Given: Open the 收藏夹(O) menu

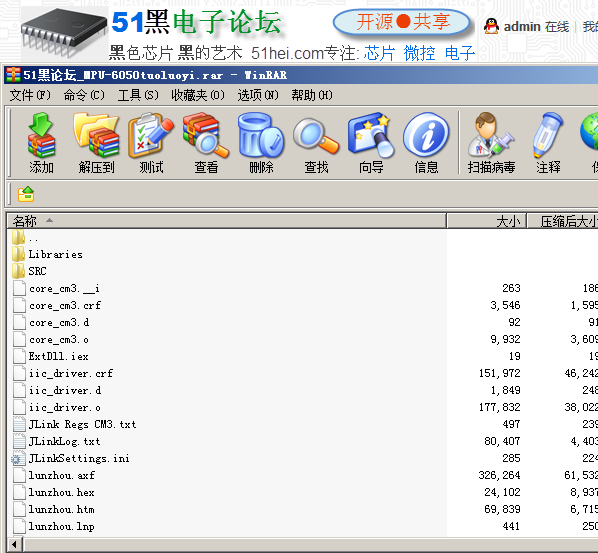Looking at the screenshot, I should click(198, 95).
